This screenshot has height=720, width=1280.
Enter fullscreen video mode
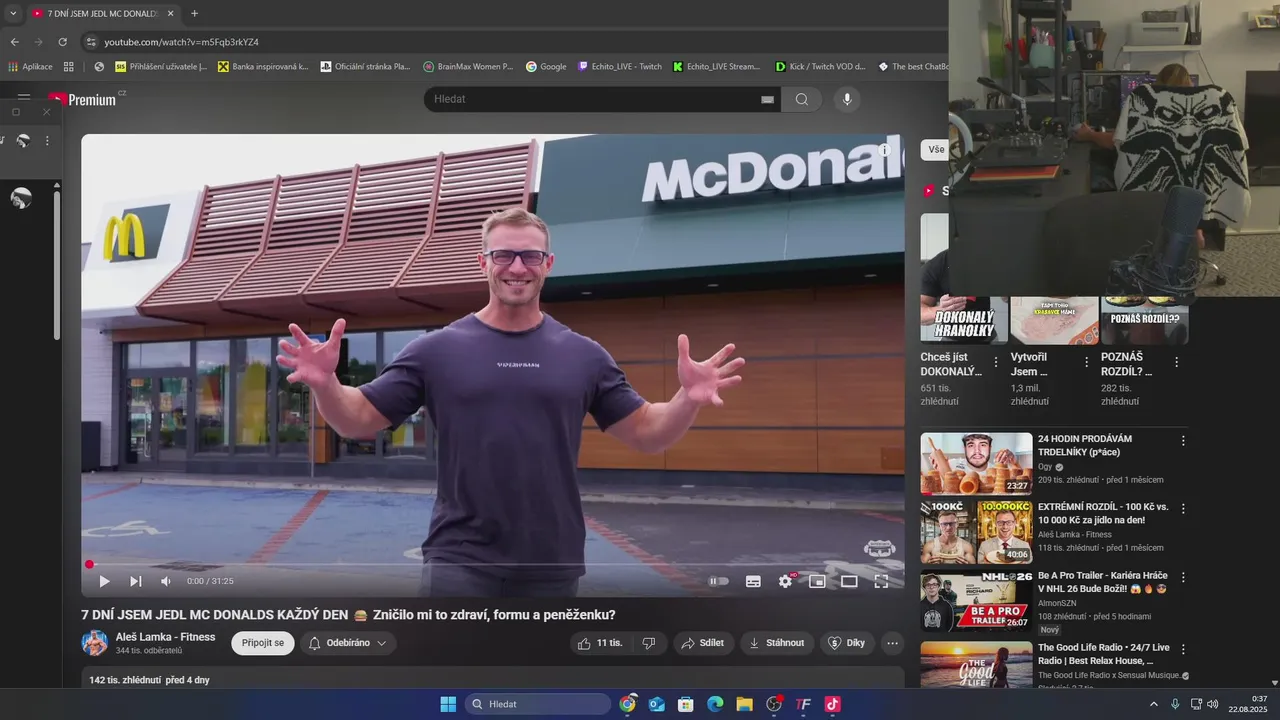[881, 581]
